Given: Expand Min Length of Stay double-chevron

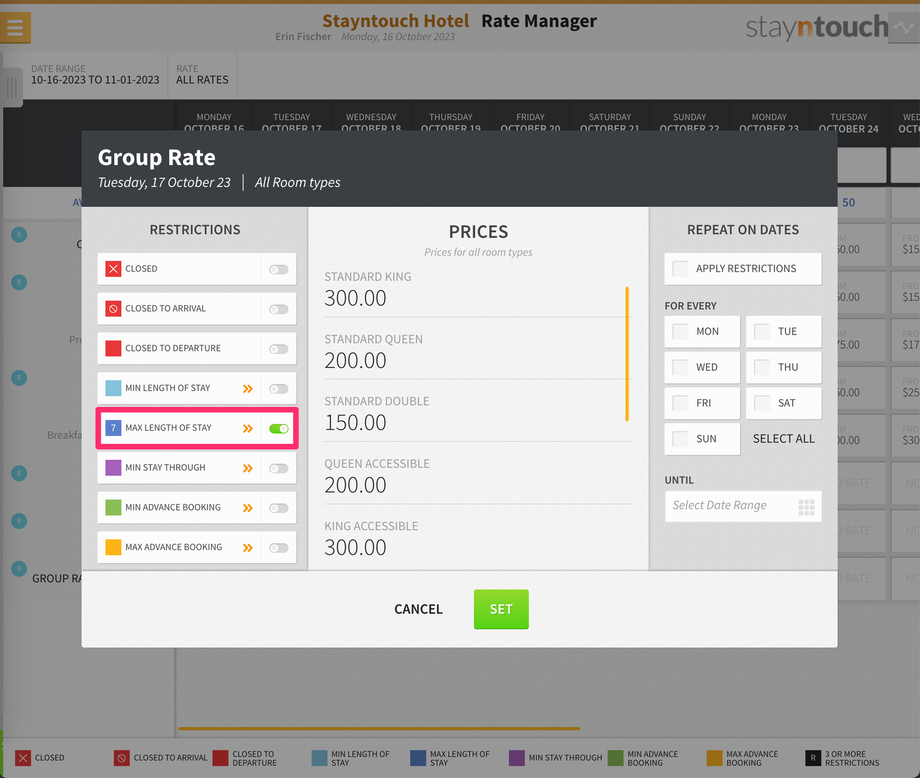Looking at the screenshot, I should tap(248, 388).
